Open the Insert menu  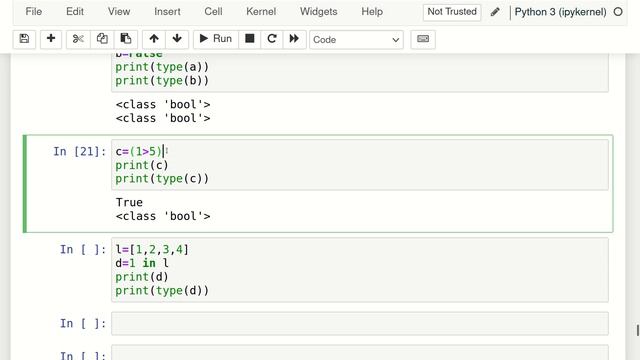click(167, 11)
